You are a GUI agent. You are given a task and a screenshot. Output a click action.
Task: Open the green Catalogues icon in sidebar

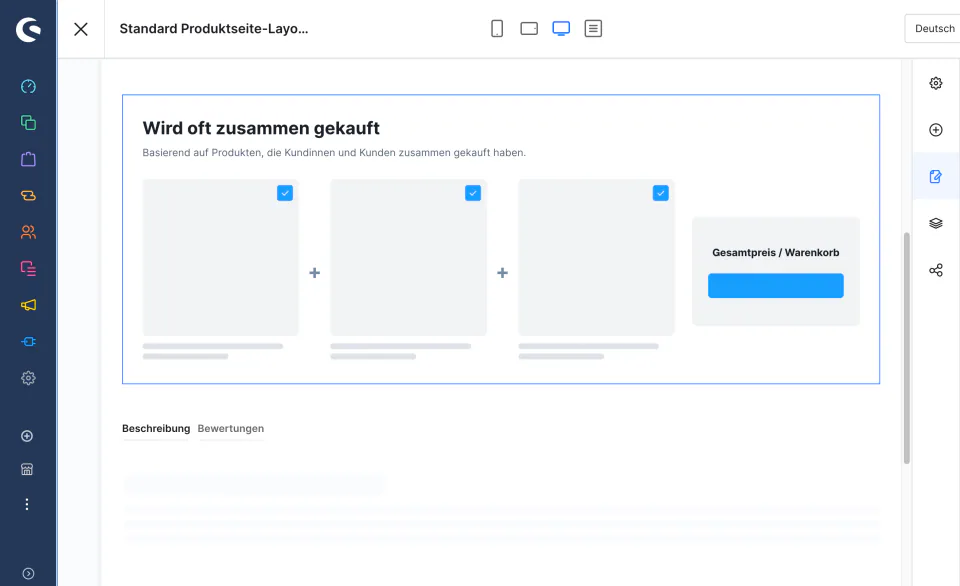[x=28, y=122]
